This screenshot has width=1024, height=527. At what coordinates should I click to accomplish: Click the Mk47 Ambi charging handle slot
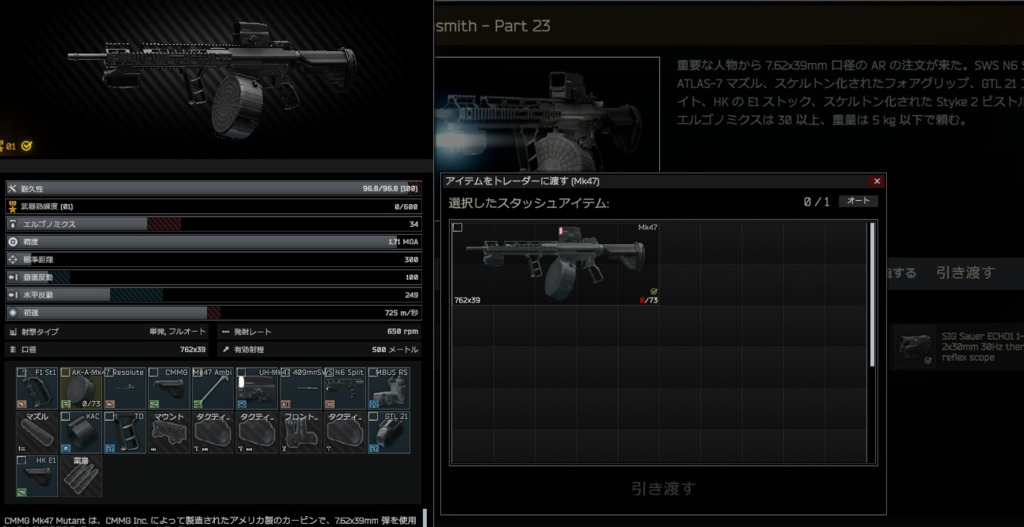212,388
